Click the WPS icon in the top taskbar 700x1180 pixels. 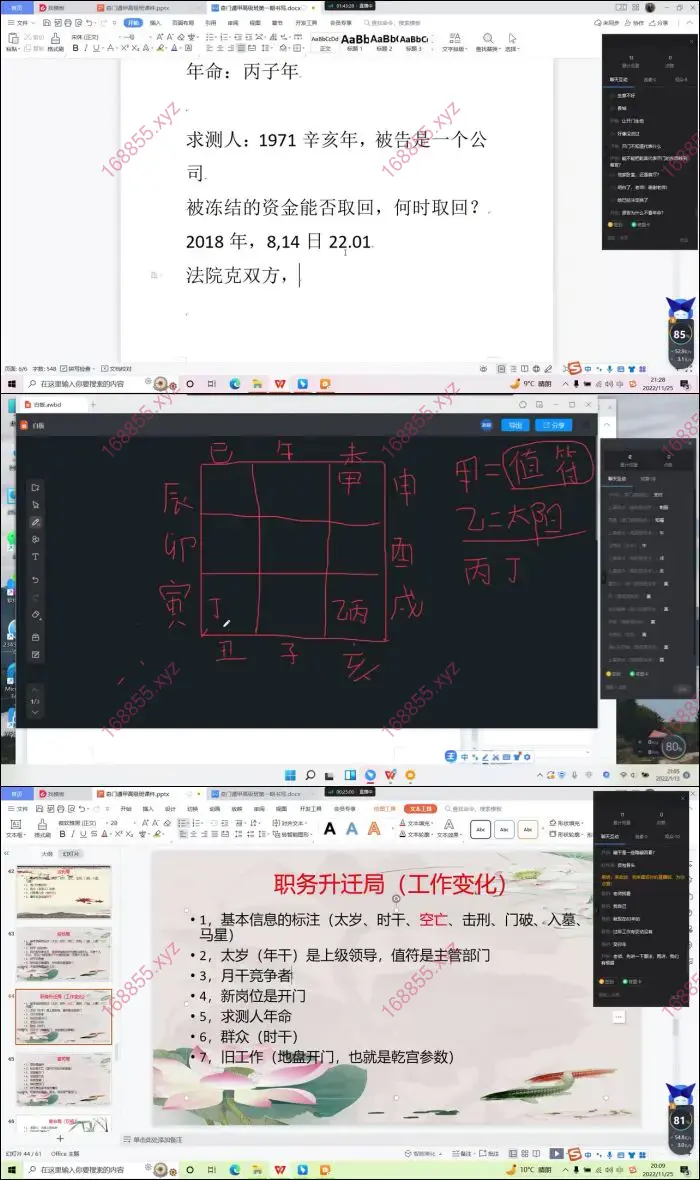point(280,384)
